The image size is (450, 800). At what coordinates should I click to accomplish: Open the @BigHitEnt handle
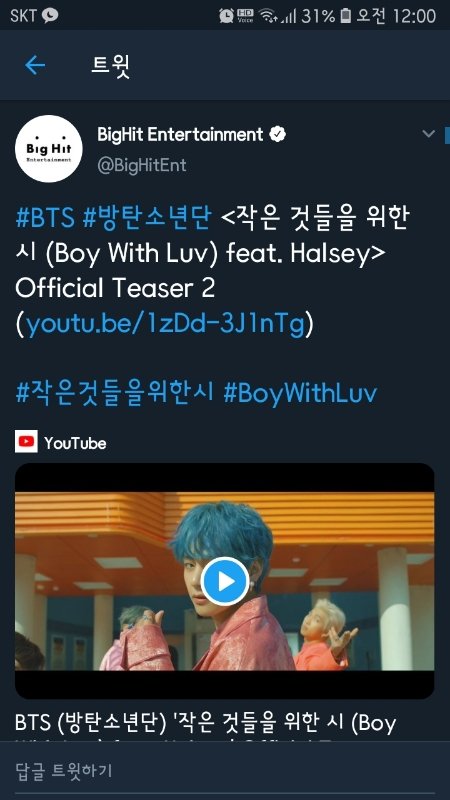coord(142,165)
